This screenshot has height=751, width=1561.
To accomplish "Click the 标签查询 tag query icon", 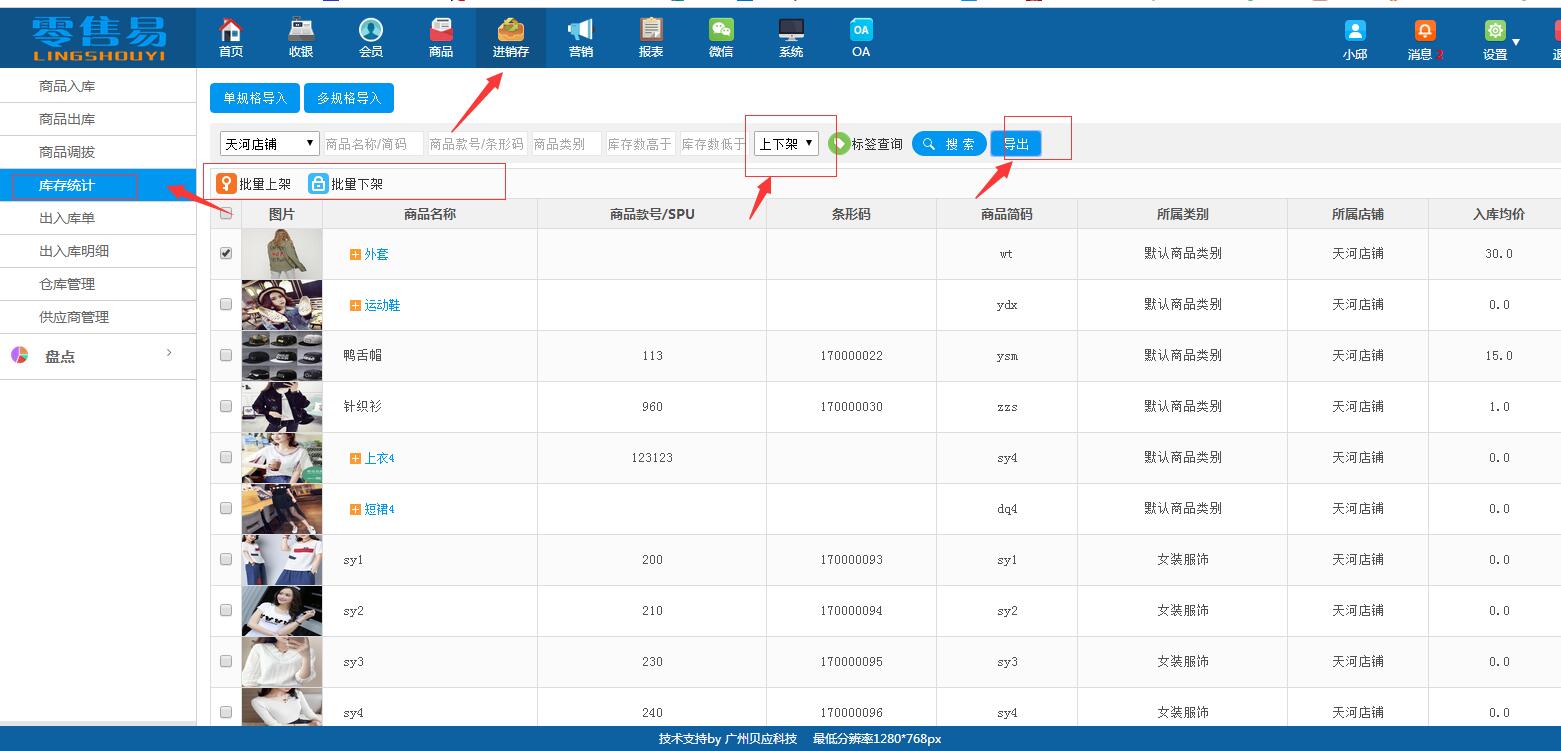I will click(x=839, y=144).
